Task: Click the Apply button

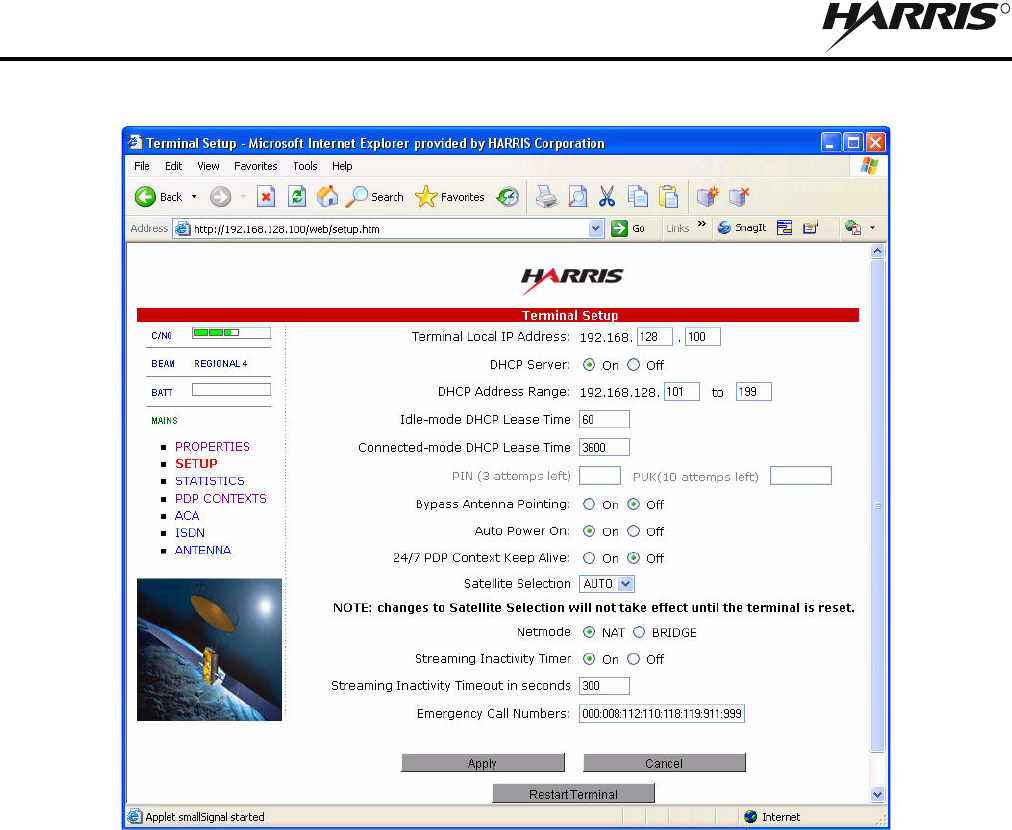Action: coord(483,763)
